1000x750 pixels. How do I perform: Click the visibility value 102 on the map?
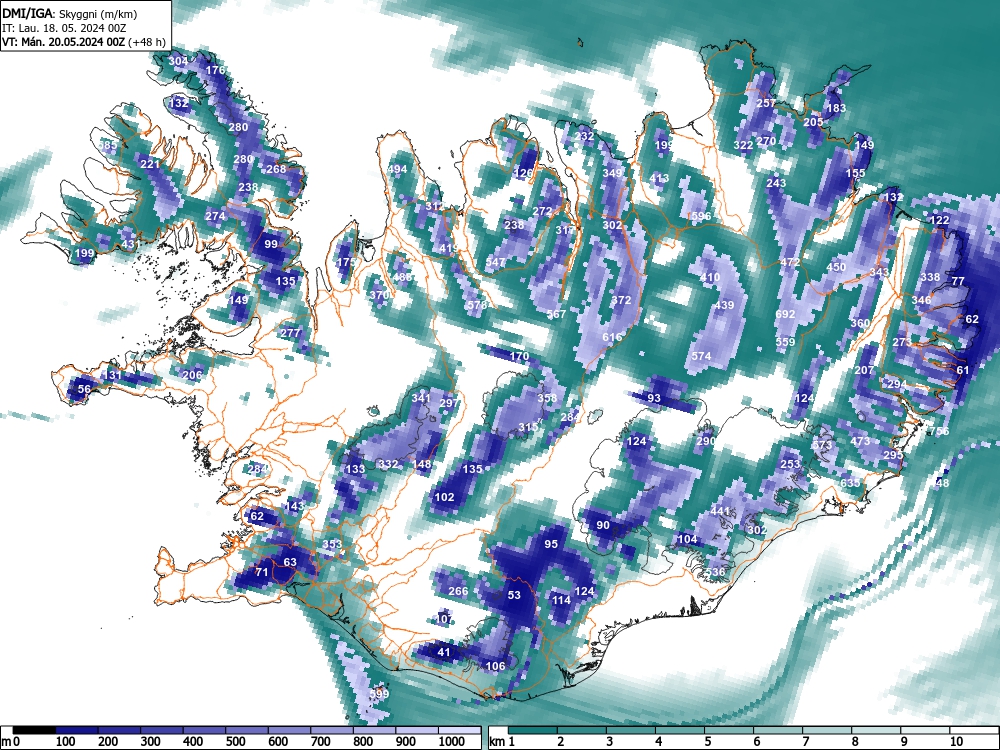445,497
